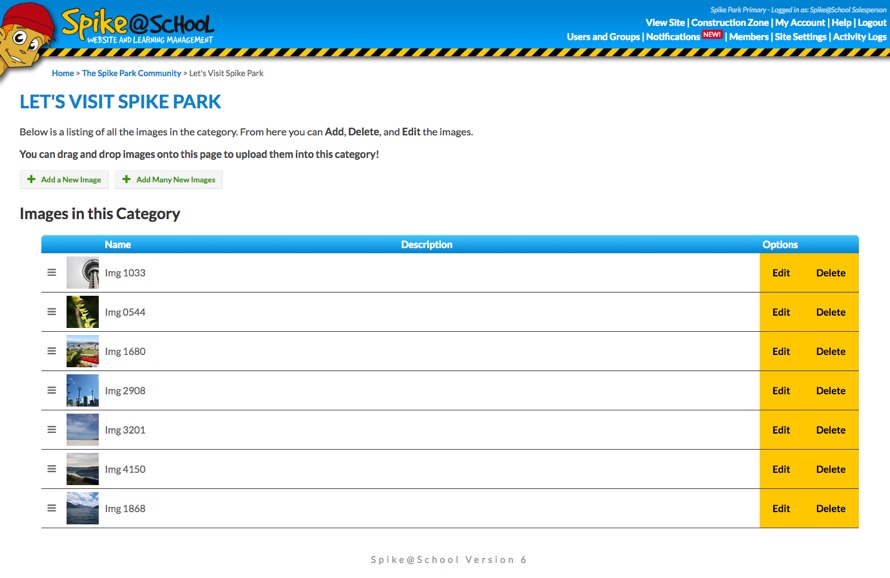The height and width of the screenshot is (578, 890).
Task: Open the Img 4150 thumbnail
Action: point(82,469)
